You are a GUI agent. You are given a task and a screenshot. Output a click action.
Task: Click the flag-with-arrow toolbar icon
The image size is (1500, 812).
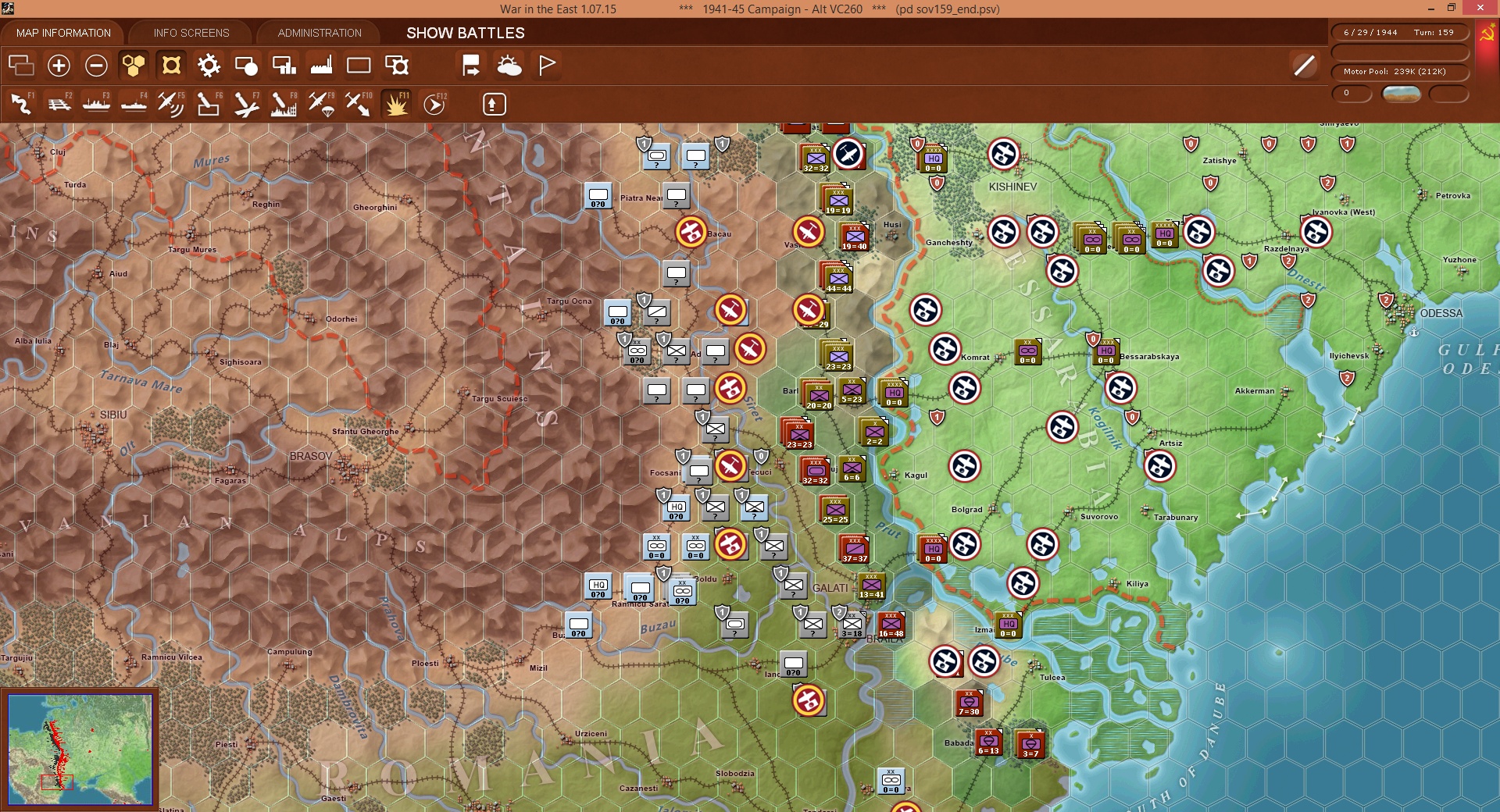pos(471,66)
